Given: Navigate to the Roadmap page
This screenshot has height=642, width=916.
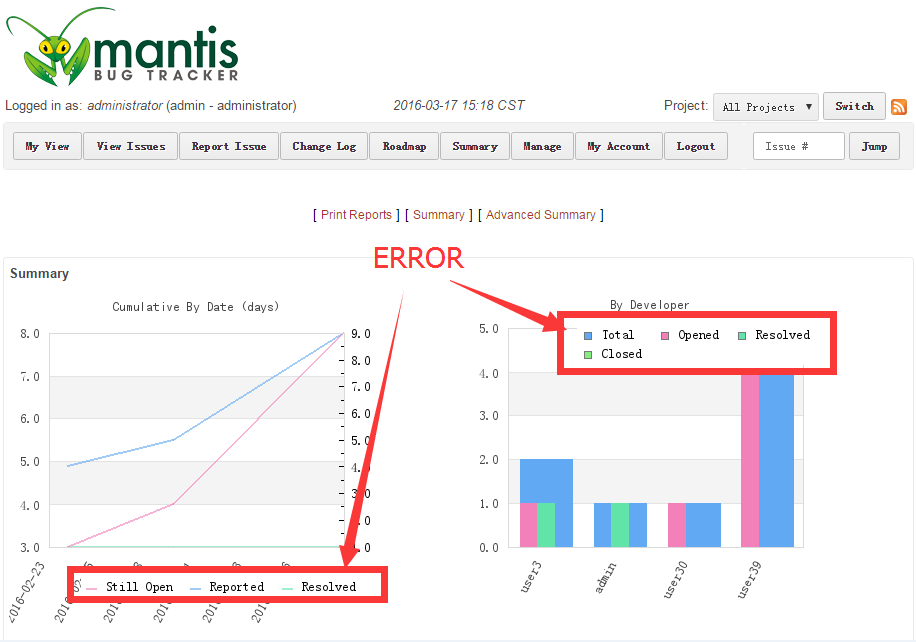Looking at the screenshot, I should [x=404, y=146].
